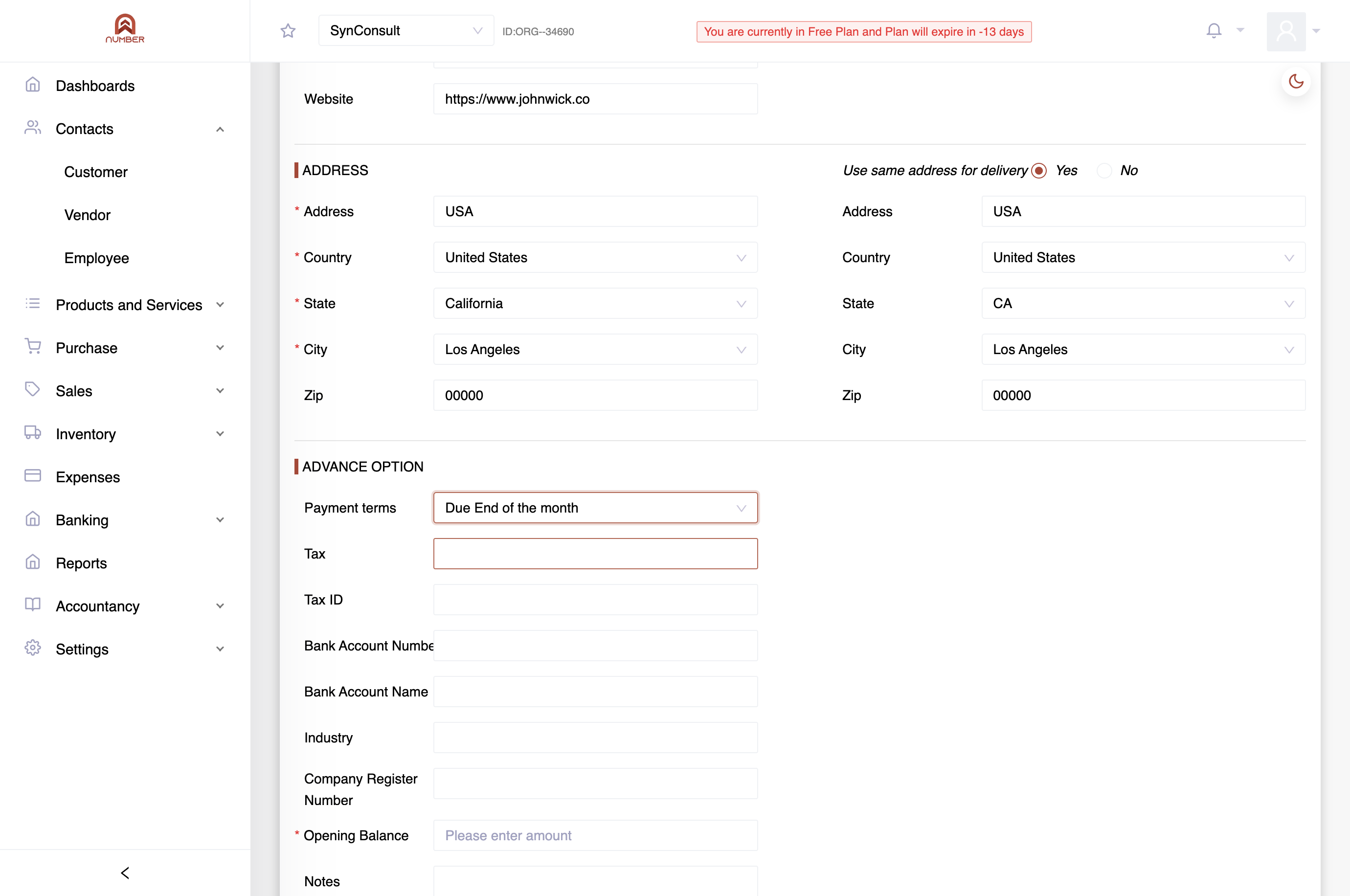The width and height of the screenshot is (1350, 896).
Task: Click the favorite star icon
Action: (288, 31)
